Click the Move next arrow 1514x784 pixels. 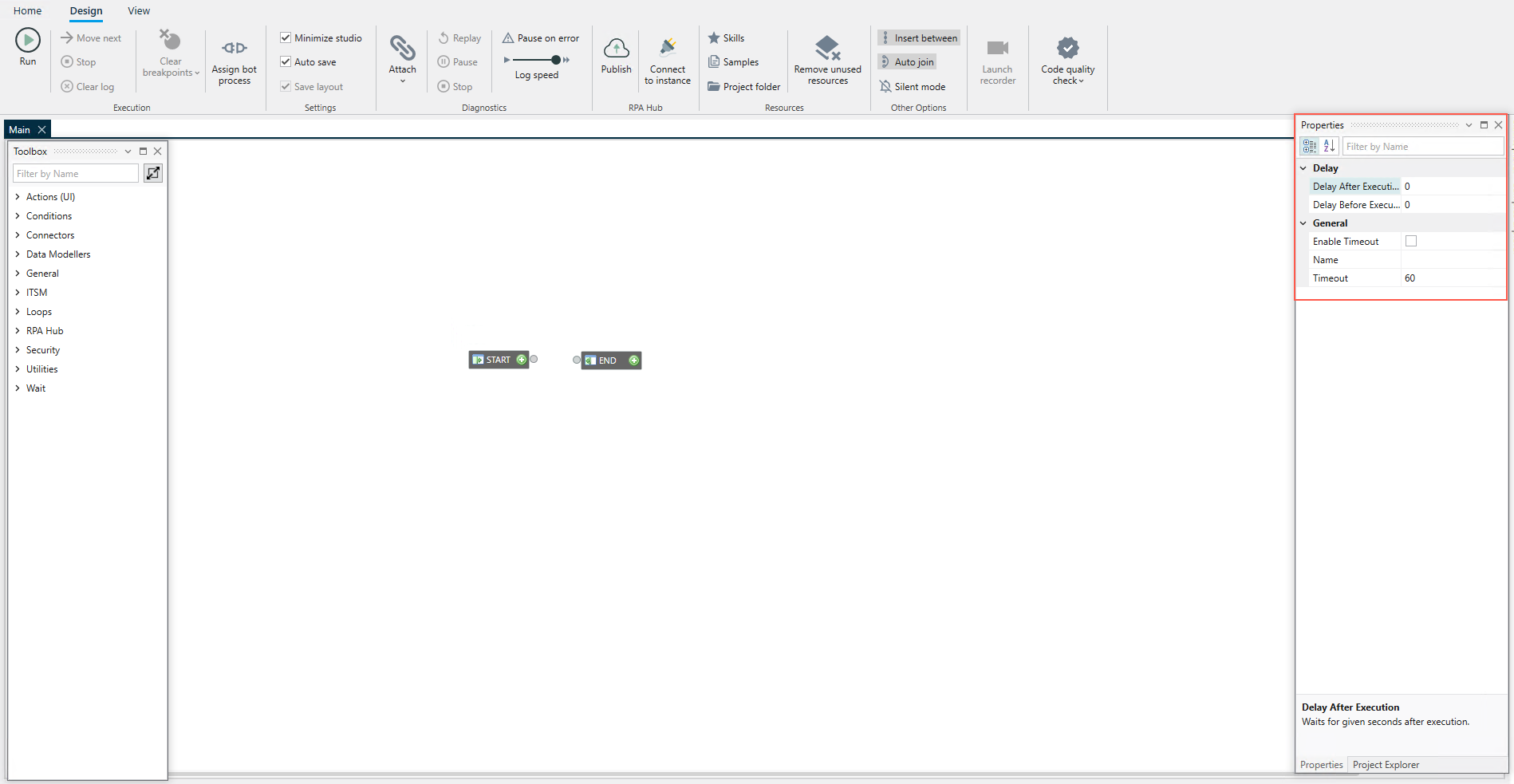tap(67, 37)
